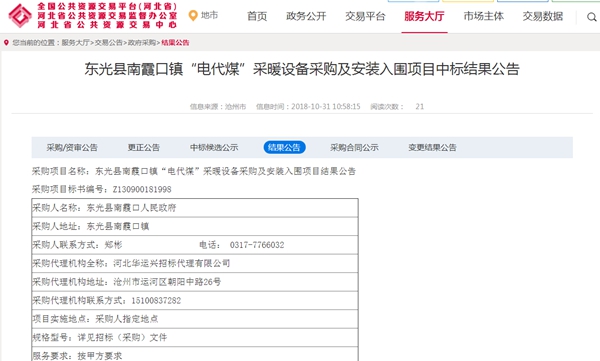Viewport: 600px width, 361px height.
Task: Open the 地市 city selector
Action: 209,15
